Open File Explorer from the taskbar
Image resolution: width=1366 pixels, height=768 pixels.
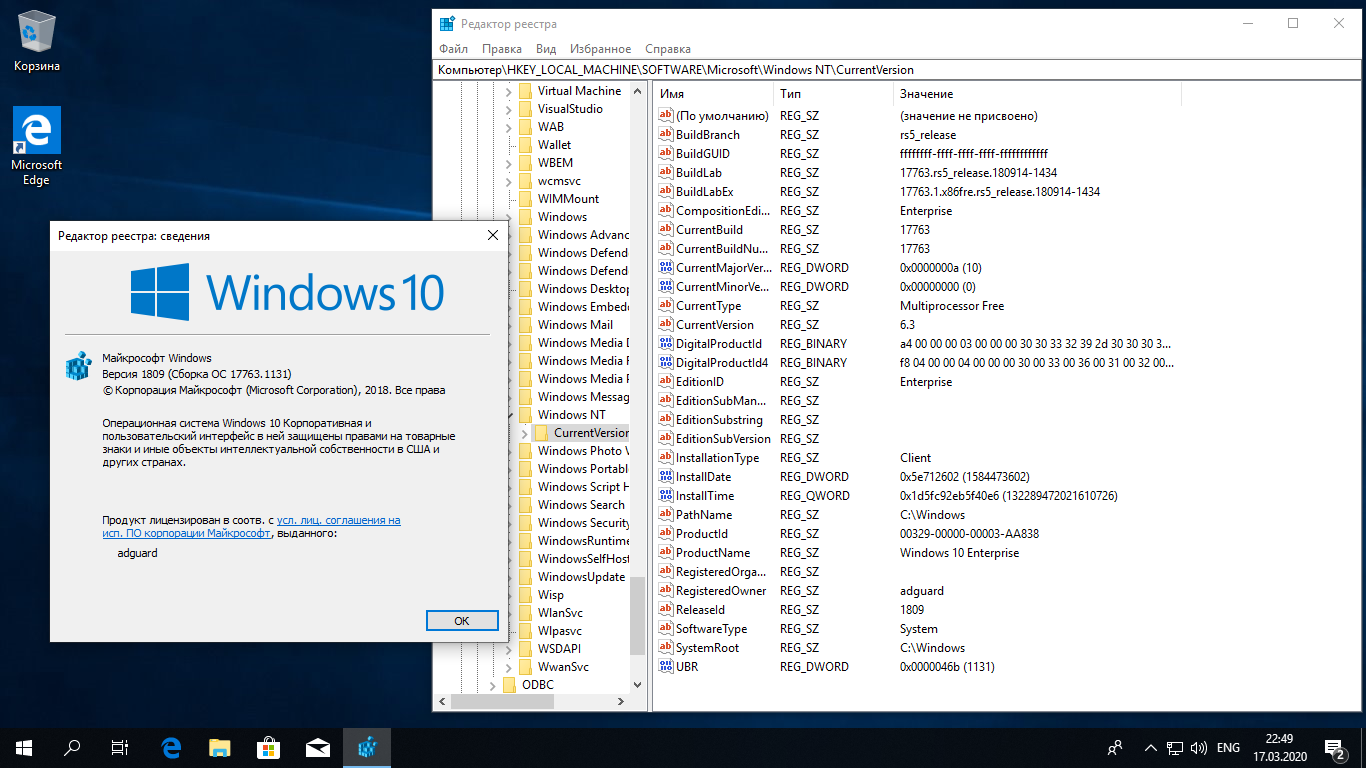[x=220, y=747]
